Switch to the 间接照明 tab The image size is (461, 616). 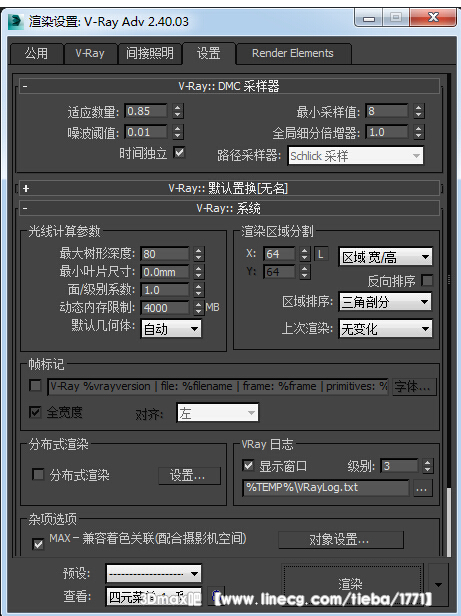[150, 53]
